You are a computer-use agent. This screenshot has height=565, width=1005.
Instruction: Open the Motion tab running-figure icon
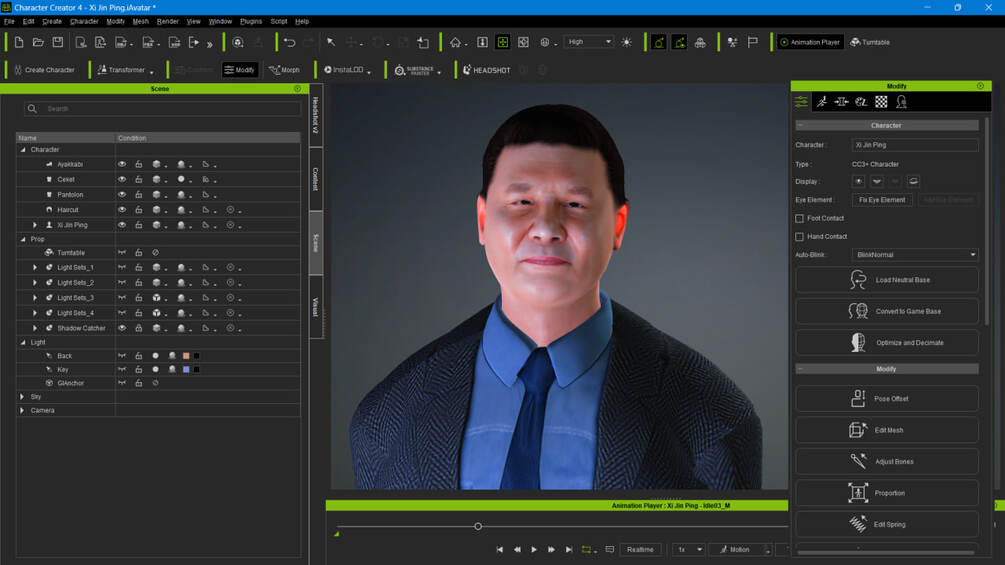[822, 102]
